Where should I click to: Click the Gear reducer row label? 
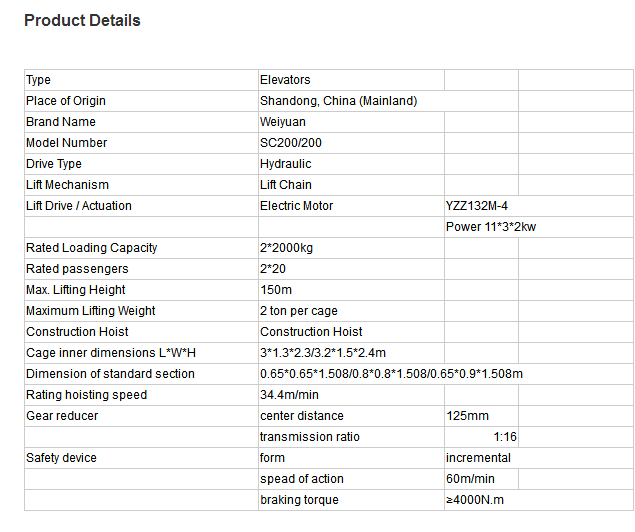[62, 416]
